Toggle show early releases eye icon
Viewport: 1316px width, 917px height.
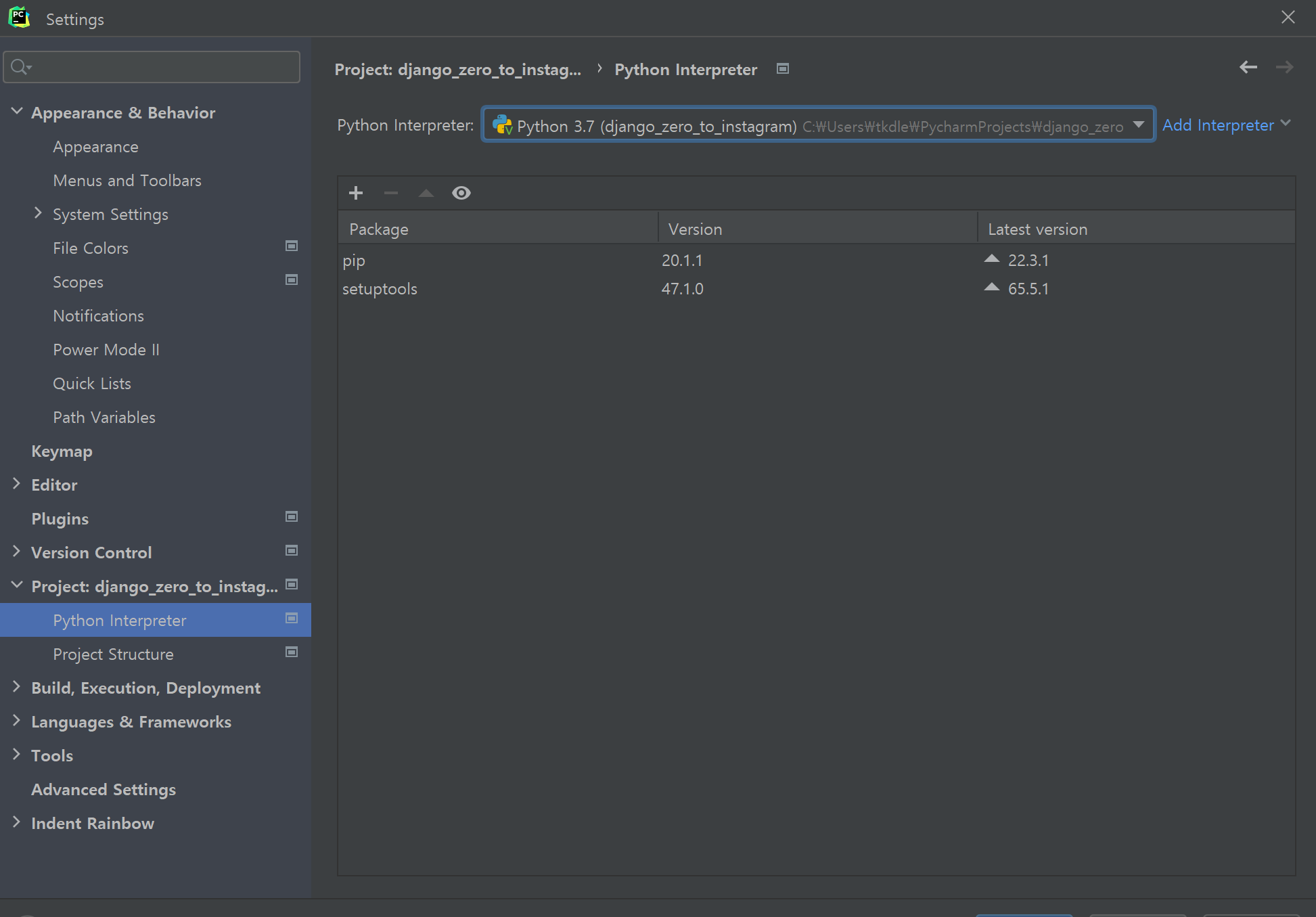pos(461,193)
